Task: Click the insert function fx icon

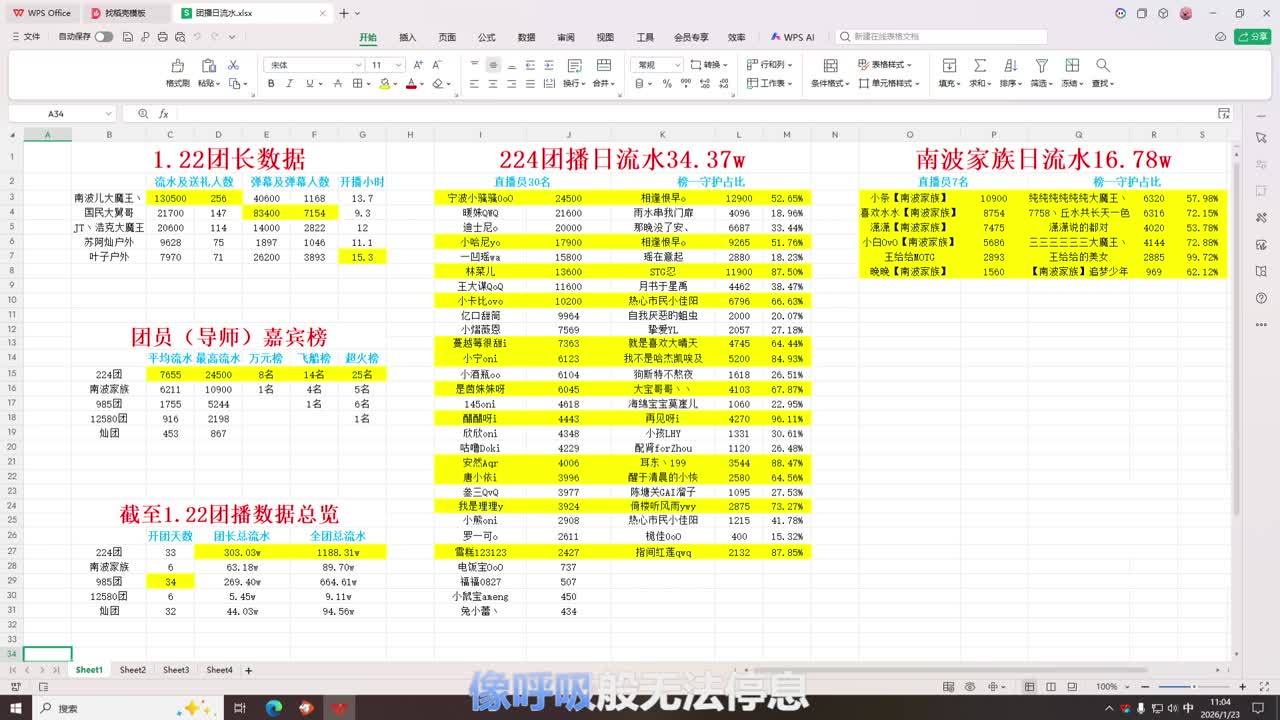Action: point(163,114)
